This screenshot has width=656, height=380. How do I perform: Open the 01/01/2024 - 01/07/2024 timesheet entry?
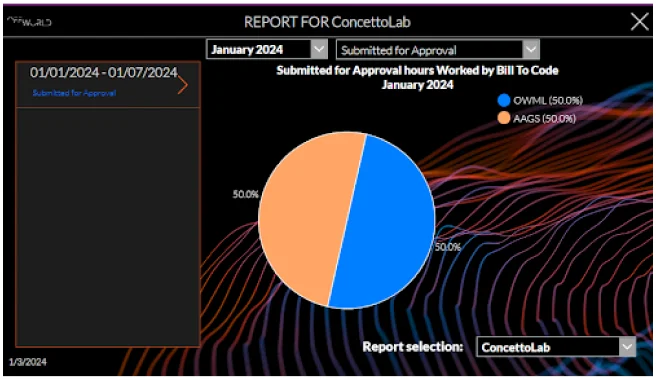pyautogui.click(x=108, y=85)
